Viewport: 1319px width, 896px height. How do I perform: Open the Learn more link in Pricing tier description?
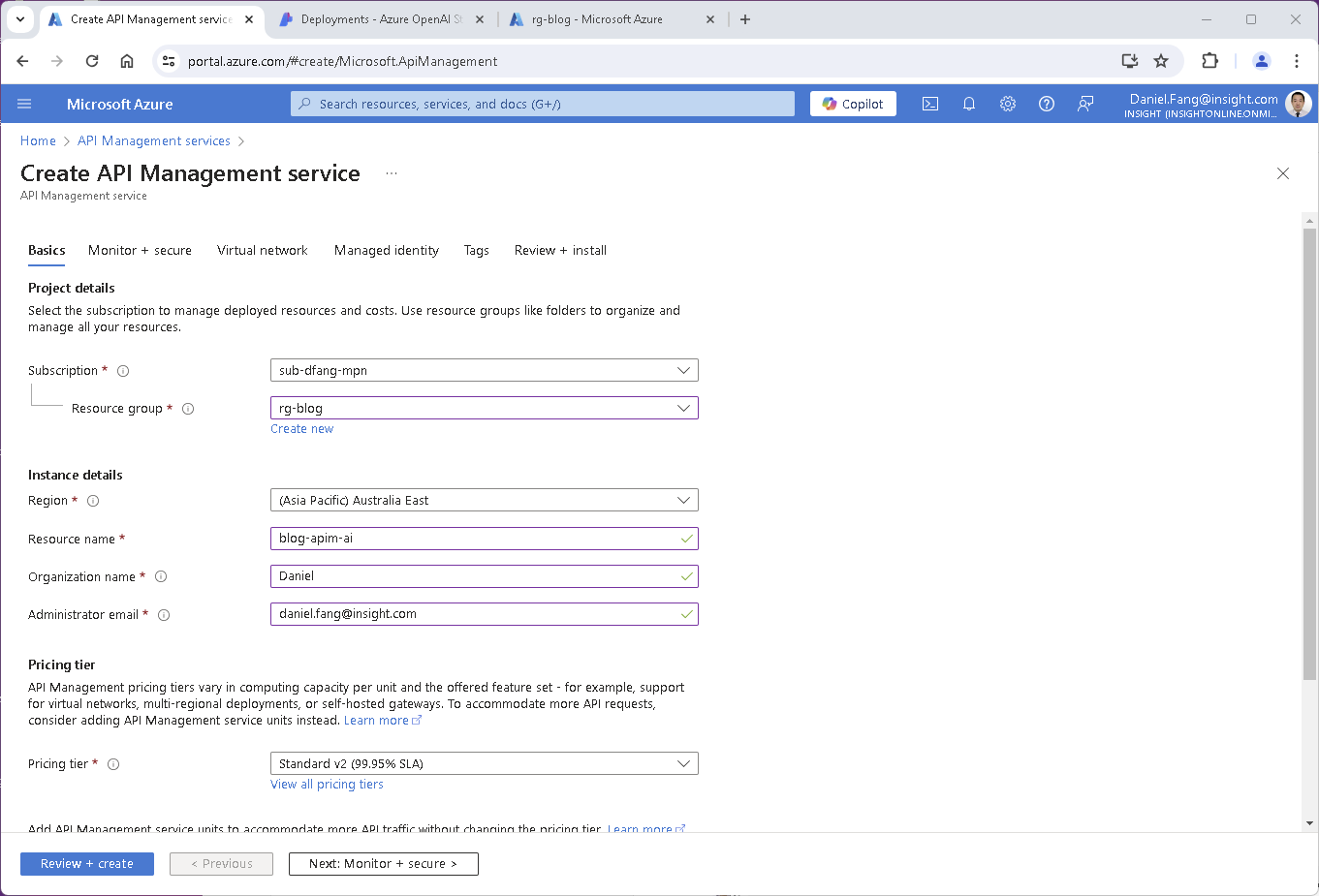(382, 721)
